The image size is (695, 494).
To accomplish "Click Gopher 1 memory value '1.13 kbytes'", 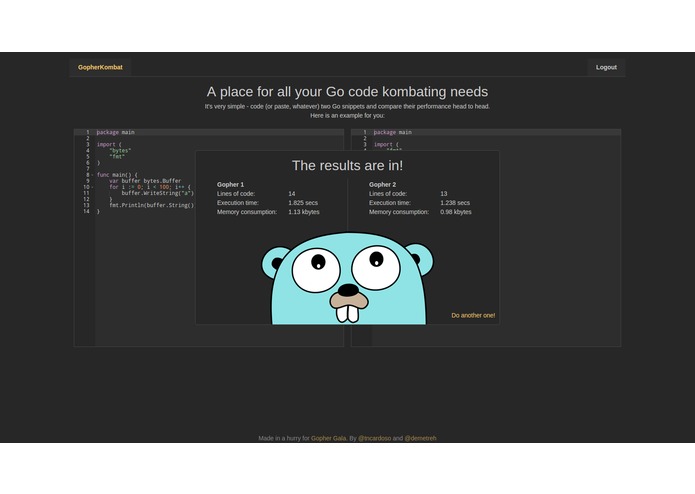I will [304, 212].
